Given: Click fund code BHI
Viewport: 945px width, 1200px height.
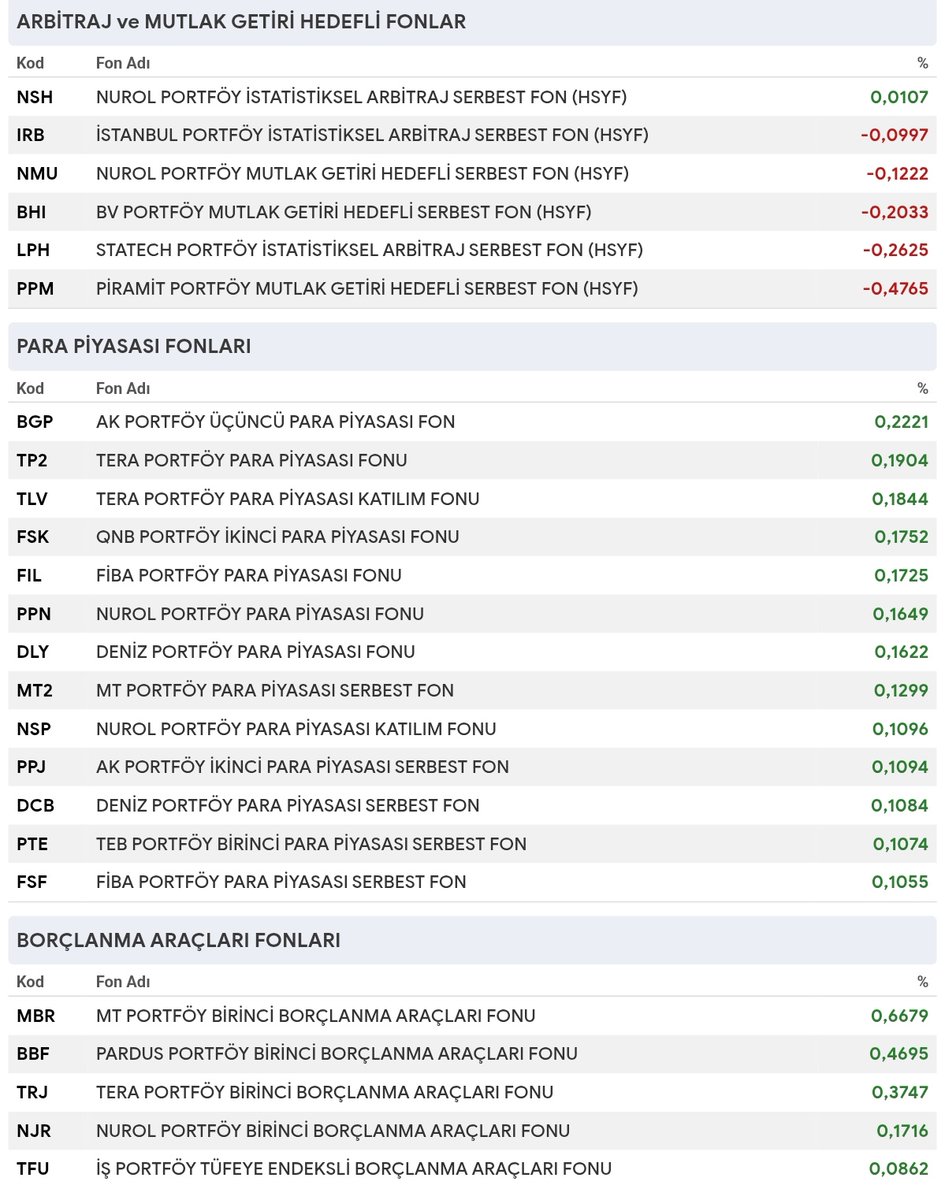Looking at the screenshot, I should [x=31, y=212].
